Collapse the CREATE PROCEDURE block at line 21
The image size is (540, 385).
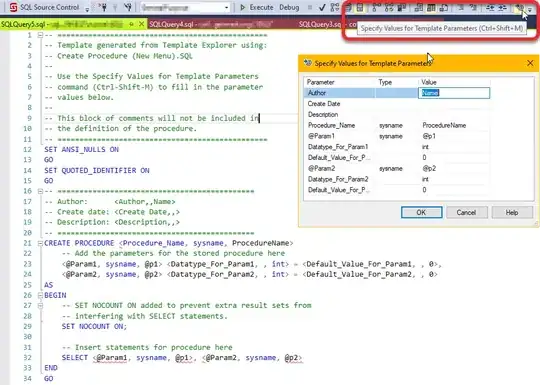click(40, 243)
